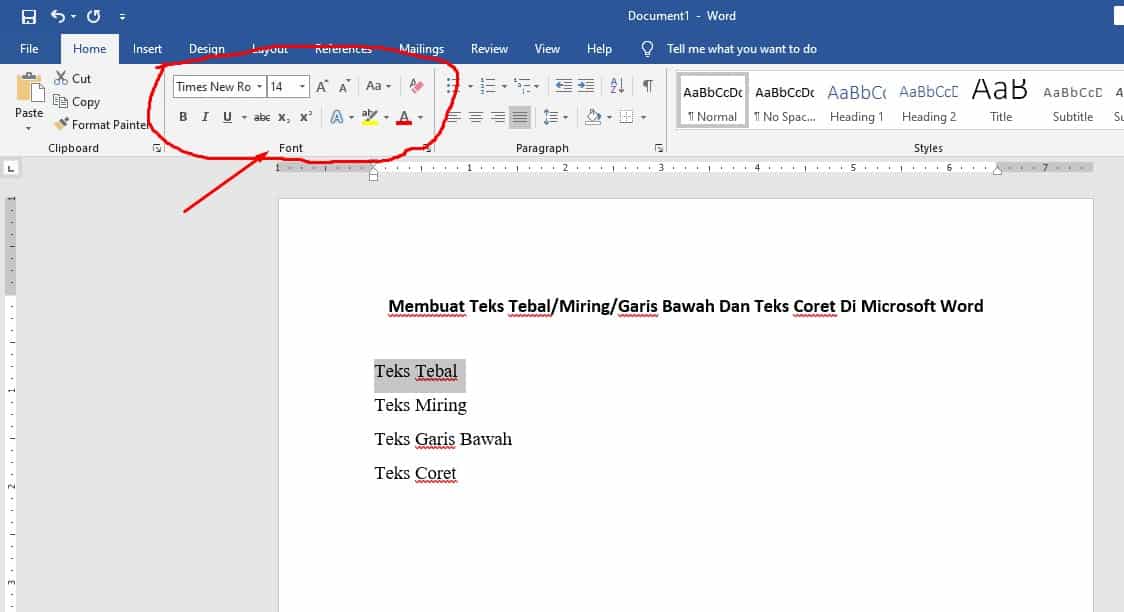Open the Help tab
This screenshot has height=612, width=1124.
click(599, 49)
